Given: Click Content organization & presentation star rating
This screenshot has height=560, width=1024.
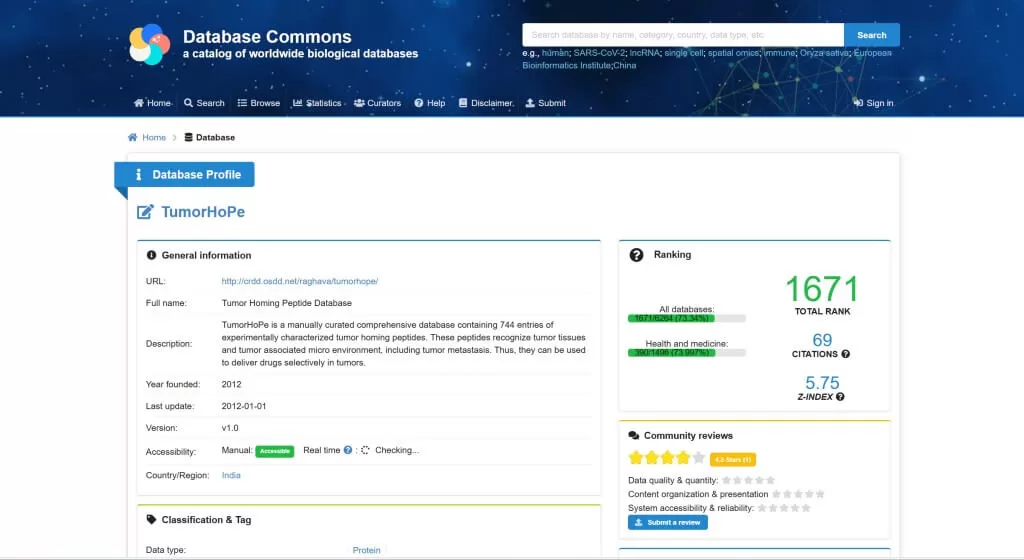Looking at the screenshot, I should (798, 494).
